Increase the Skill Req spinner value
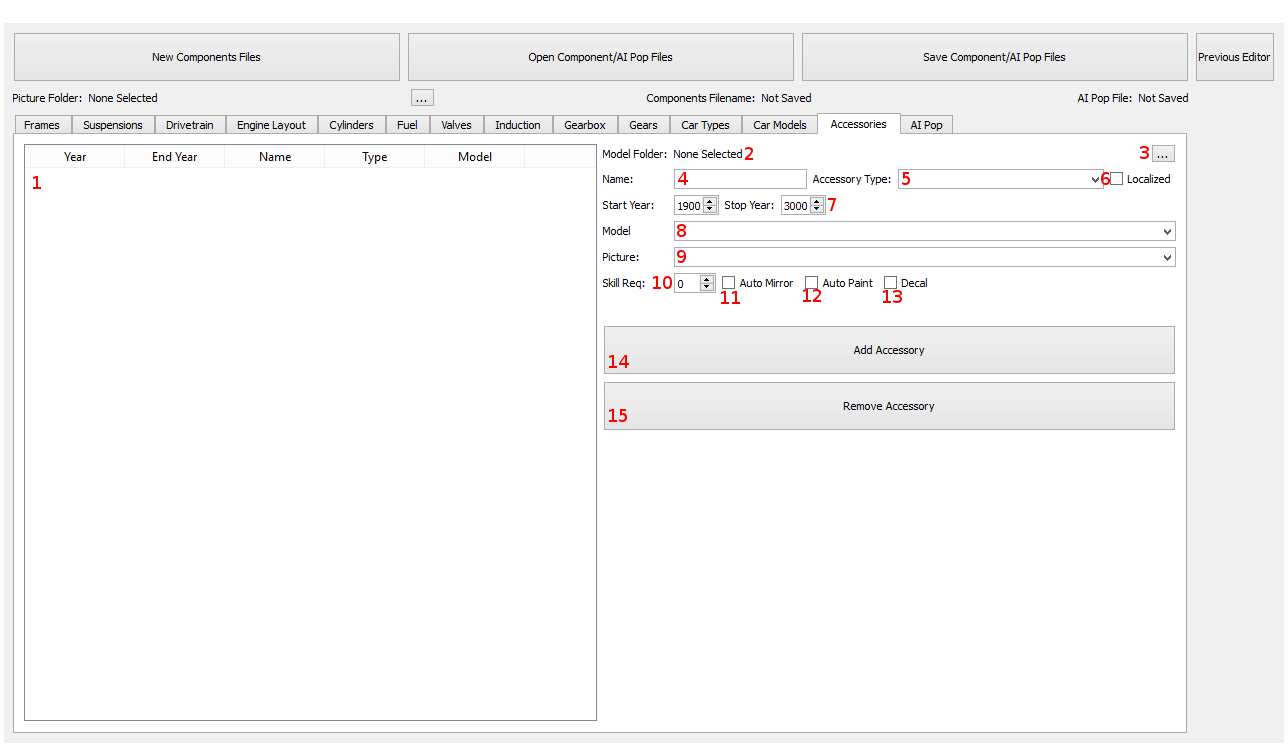Viewport: 1288px width, 747px height. click(x=706, y=279)
